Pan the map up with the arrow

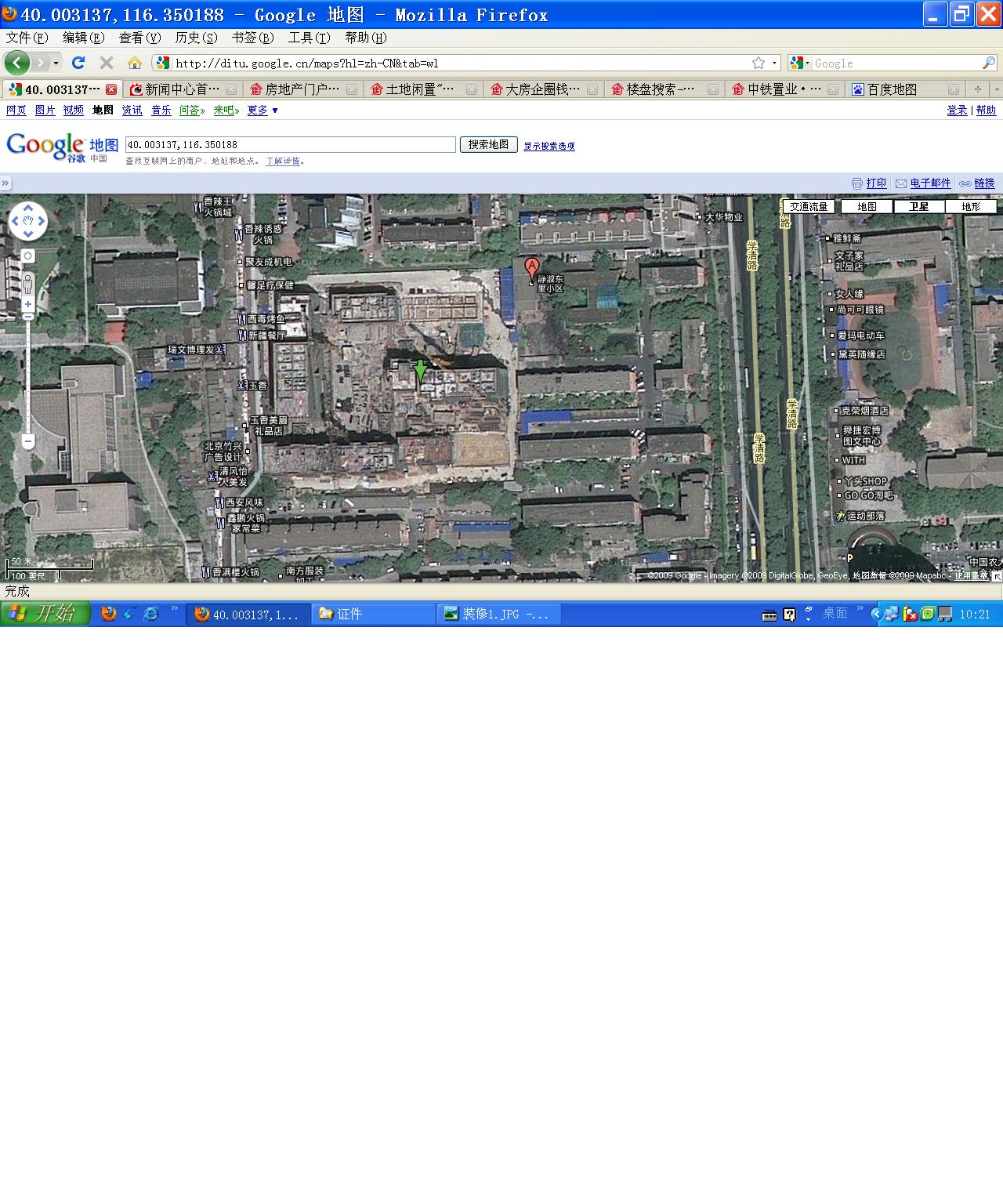tap(28, 209)
